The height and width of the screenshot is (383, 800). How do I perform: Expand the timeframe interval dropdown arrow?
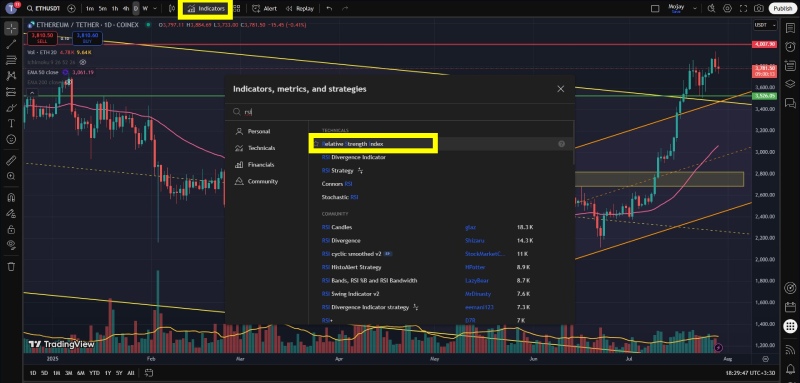click(x=155, y=9)
